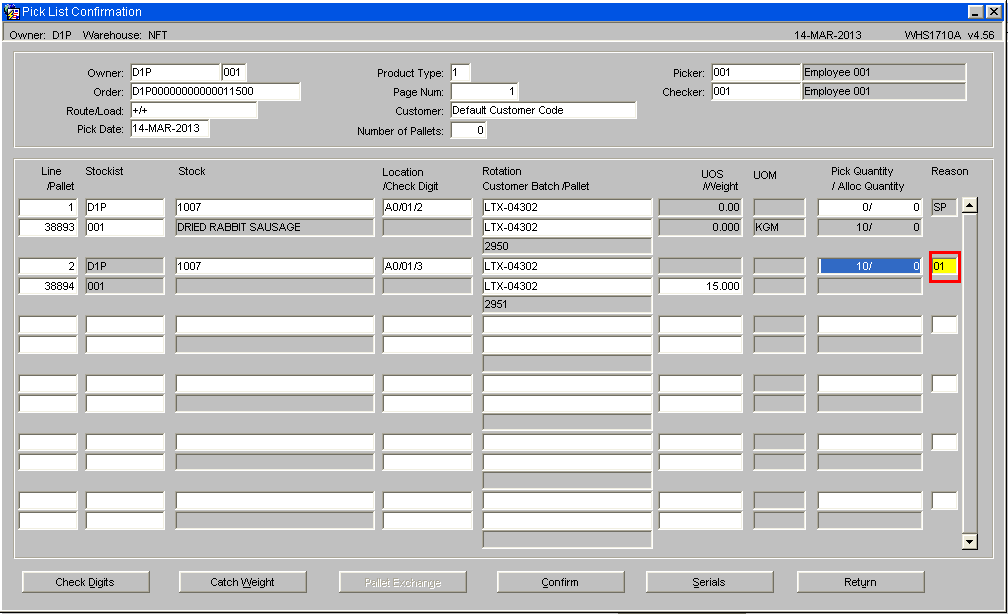The image size is (1008, 614).
Task: Click the Checker name field Employee 001
Action: tap(884, 91)
